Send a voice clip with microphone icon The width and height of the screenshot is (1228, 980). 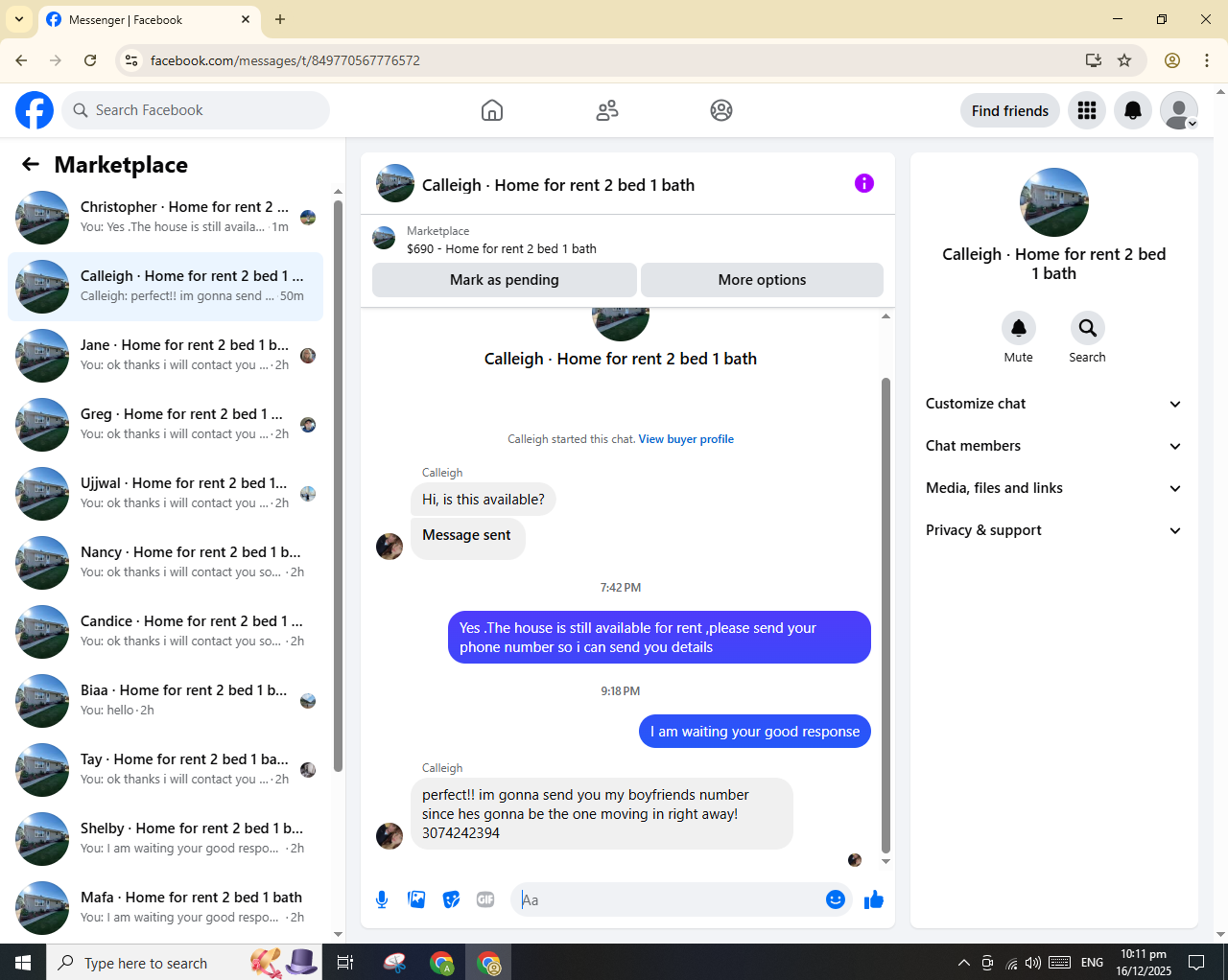coord(382,899)
